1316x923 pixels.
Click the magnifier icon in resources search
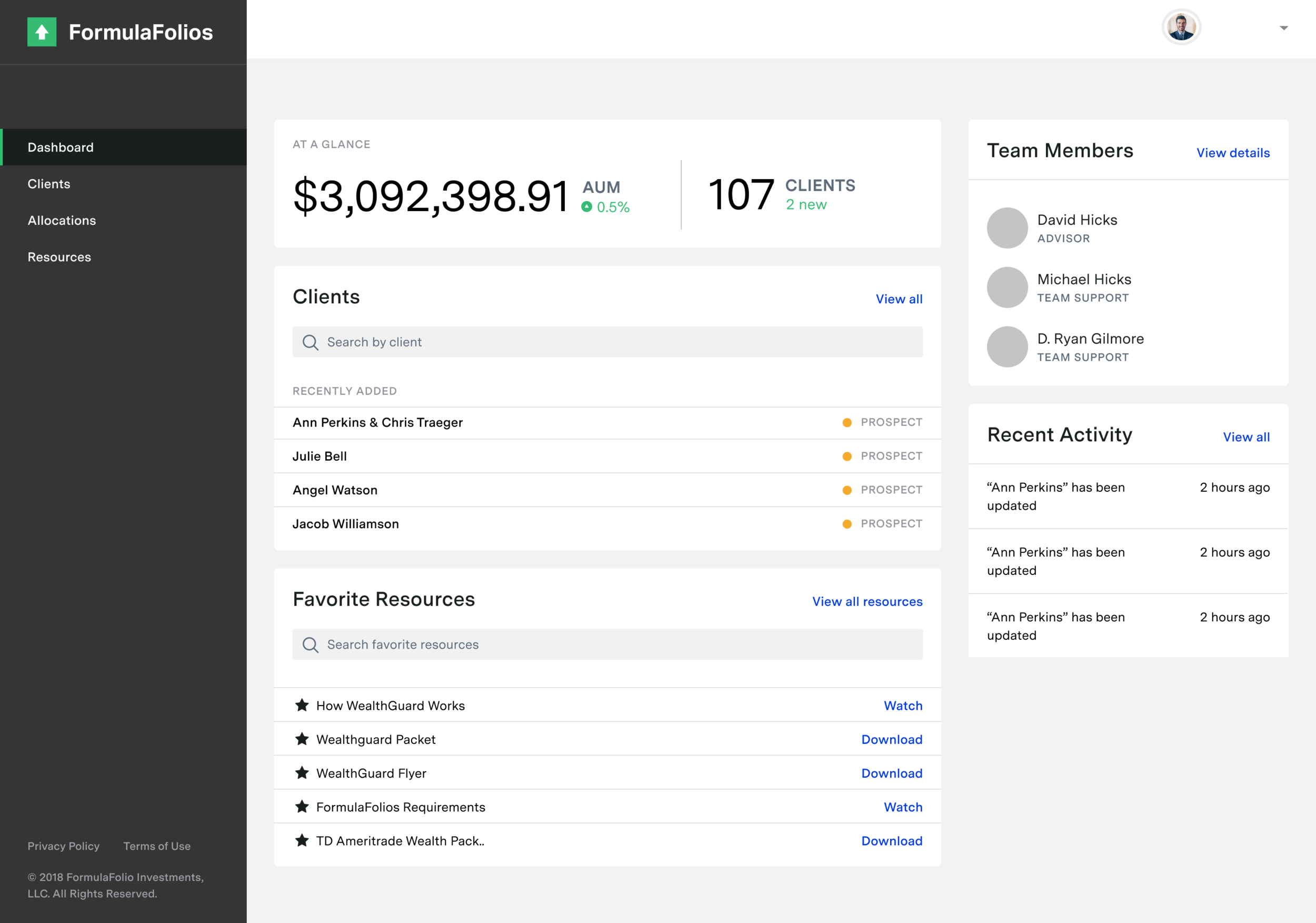click(x=311, y=645)
